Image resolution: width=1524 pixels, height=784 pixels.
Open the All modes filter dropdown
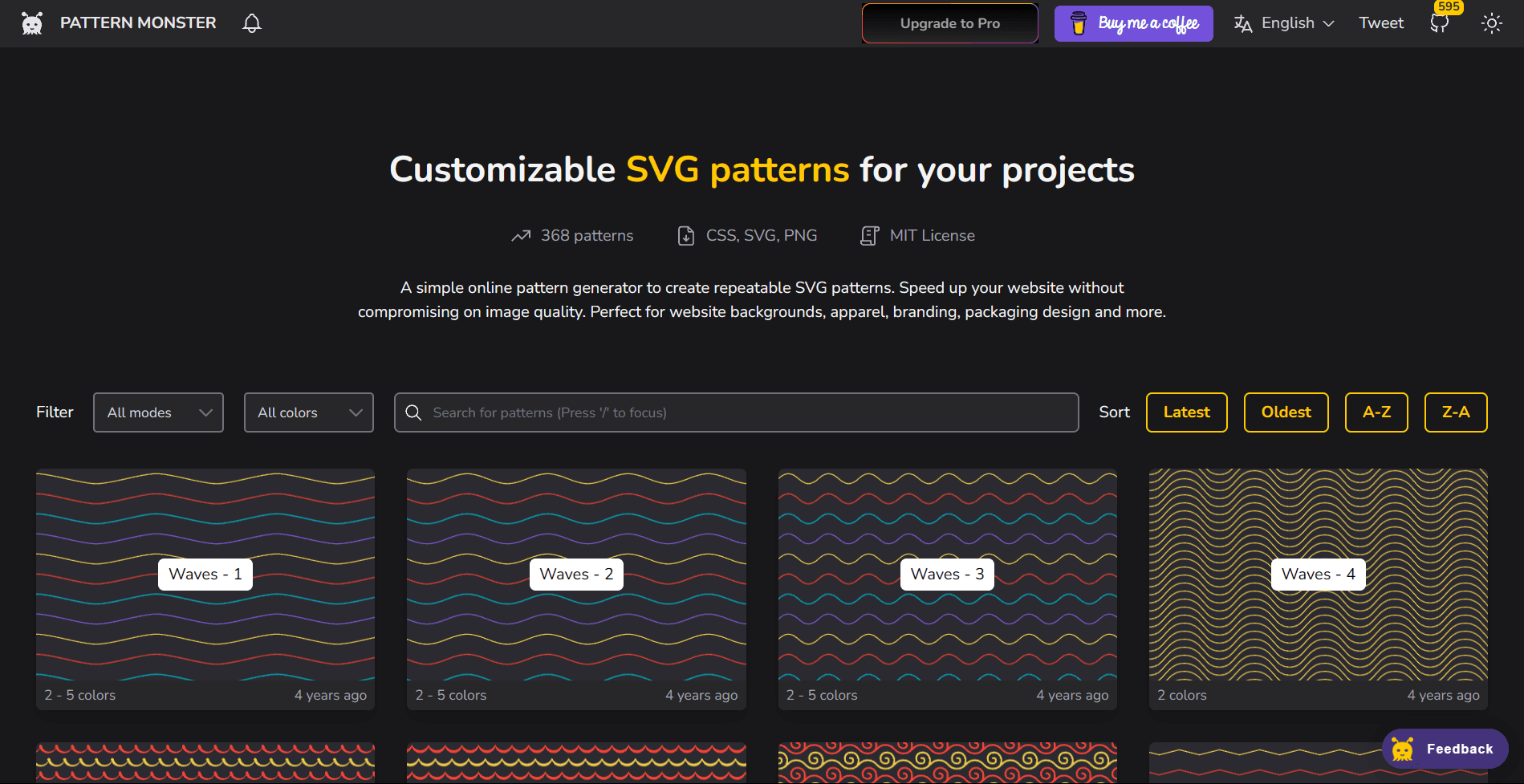point(158,412)
